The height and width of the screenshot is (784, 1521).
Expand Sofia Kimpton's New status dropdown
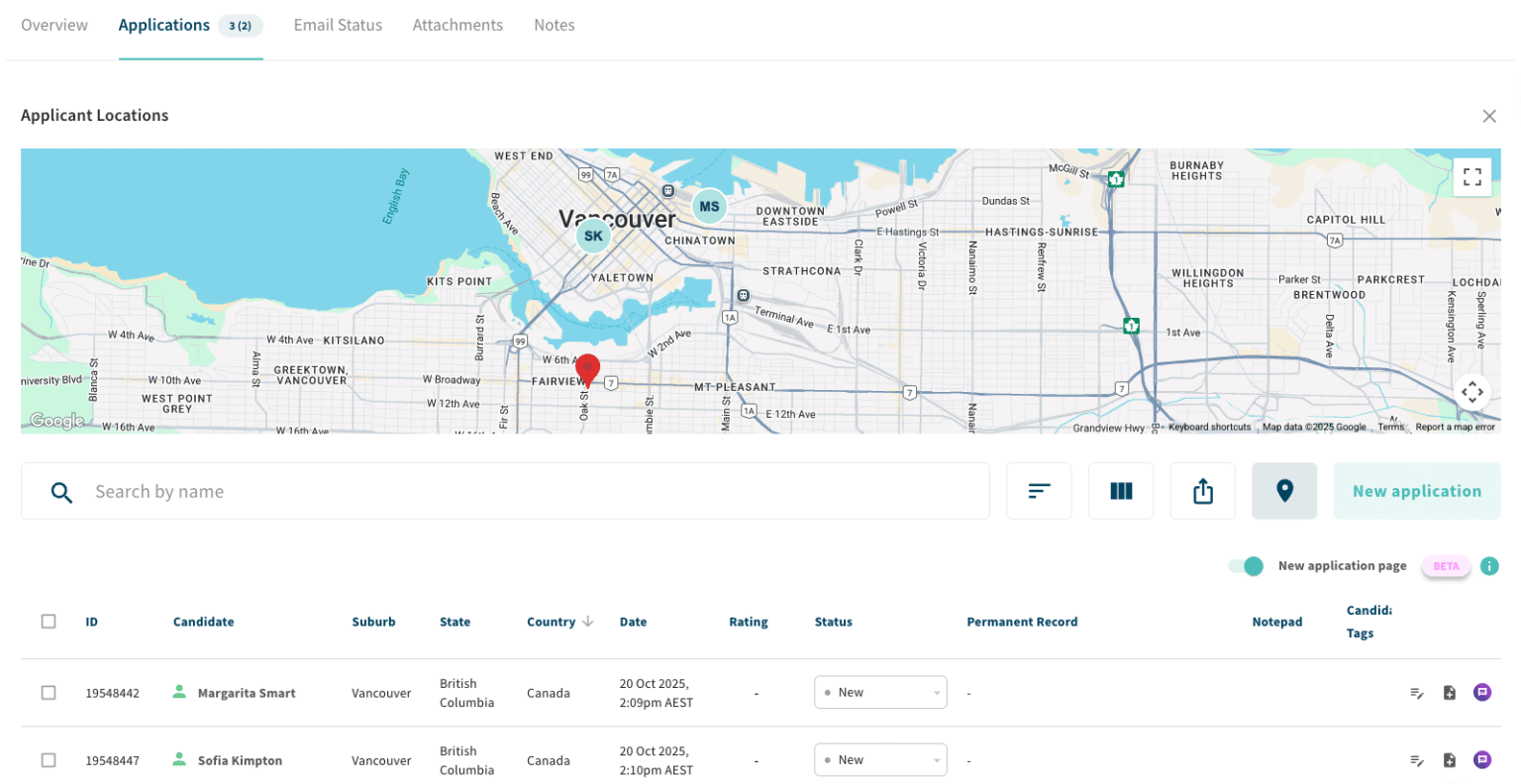coord(880,759)
